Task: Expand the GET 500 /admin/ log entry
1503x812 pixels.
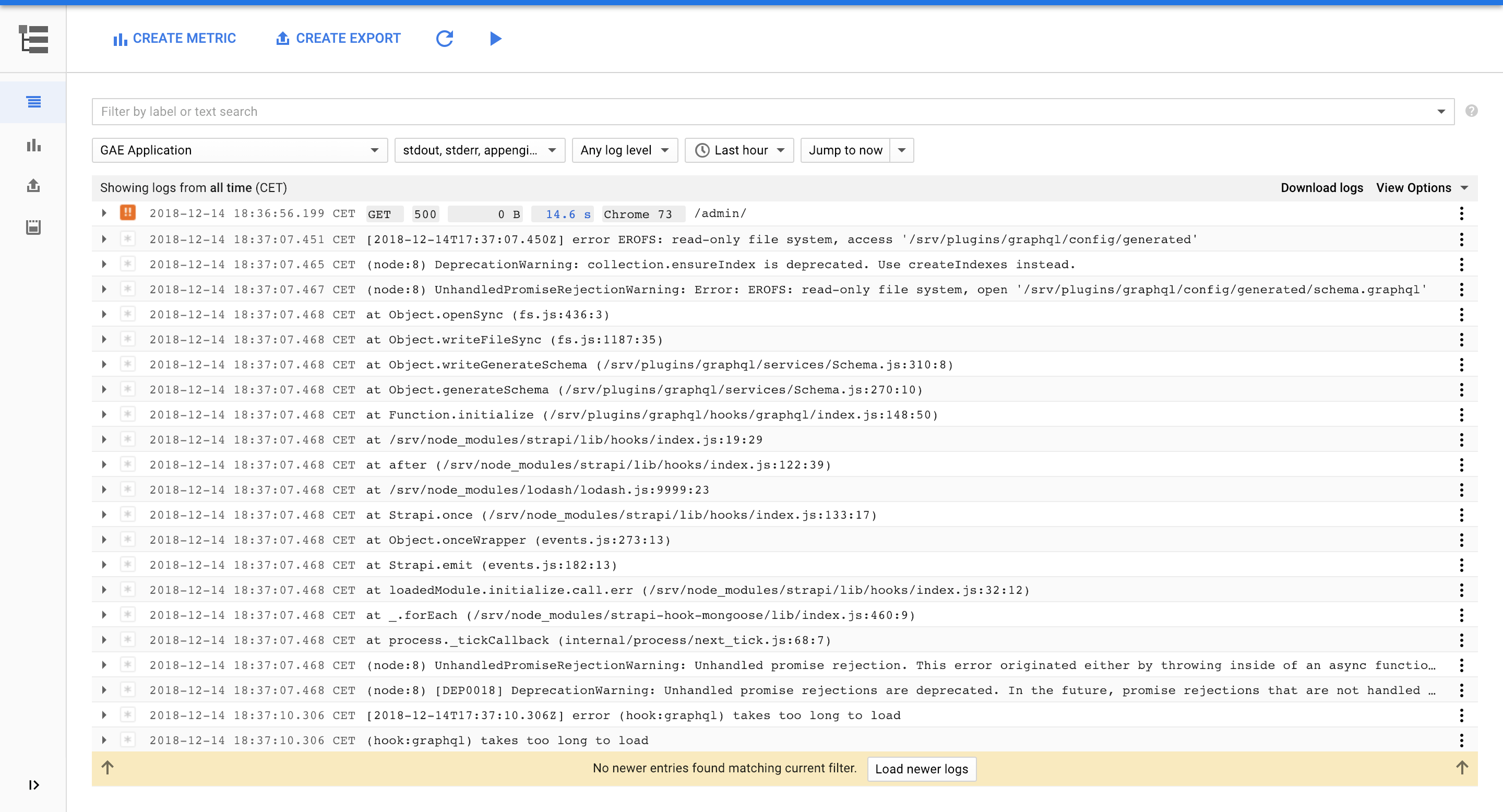Action: 104,213
